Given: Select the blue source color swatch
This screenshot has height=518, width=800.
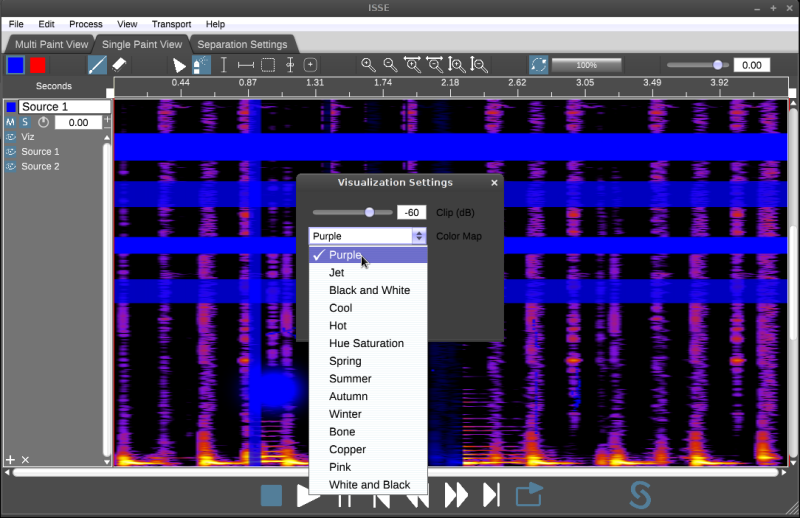Looking at the screenshot, I should point(15,65).
